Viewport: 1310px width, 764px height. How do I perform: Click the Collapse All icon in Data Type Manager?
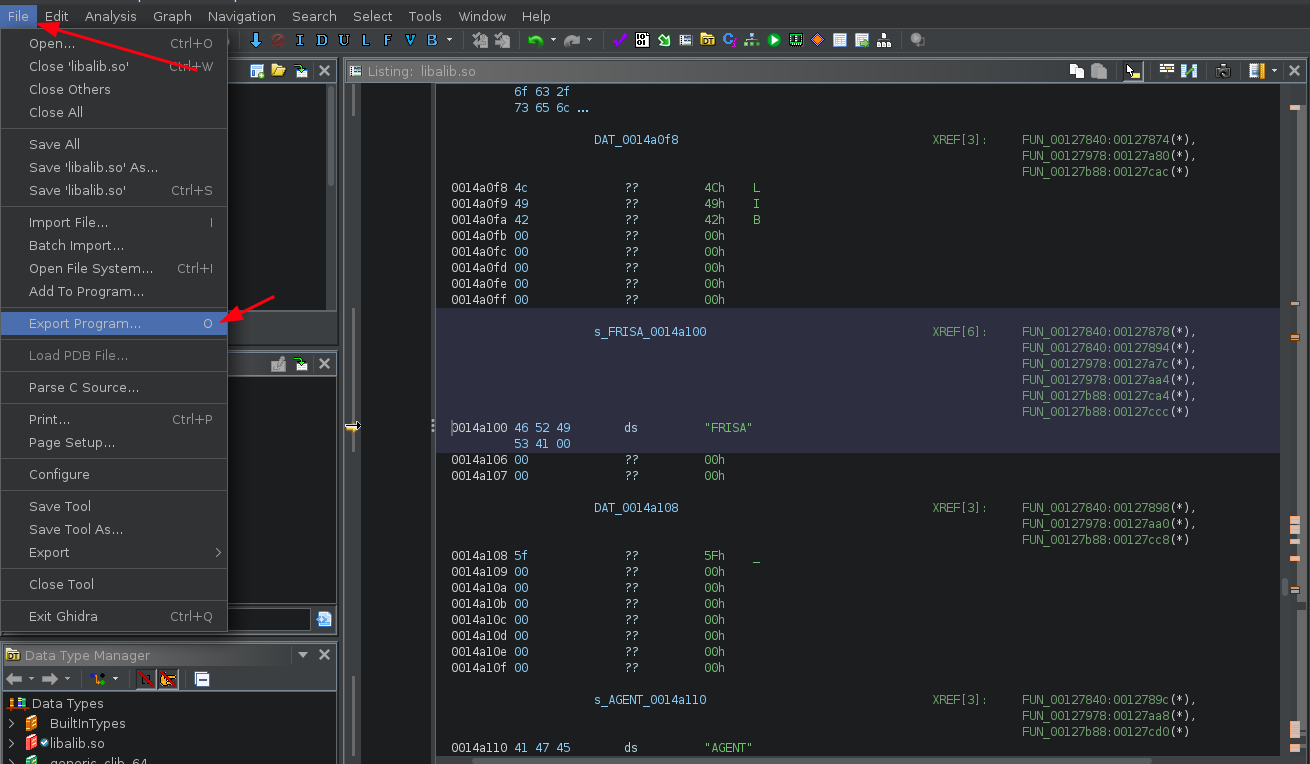202,679
